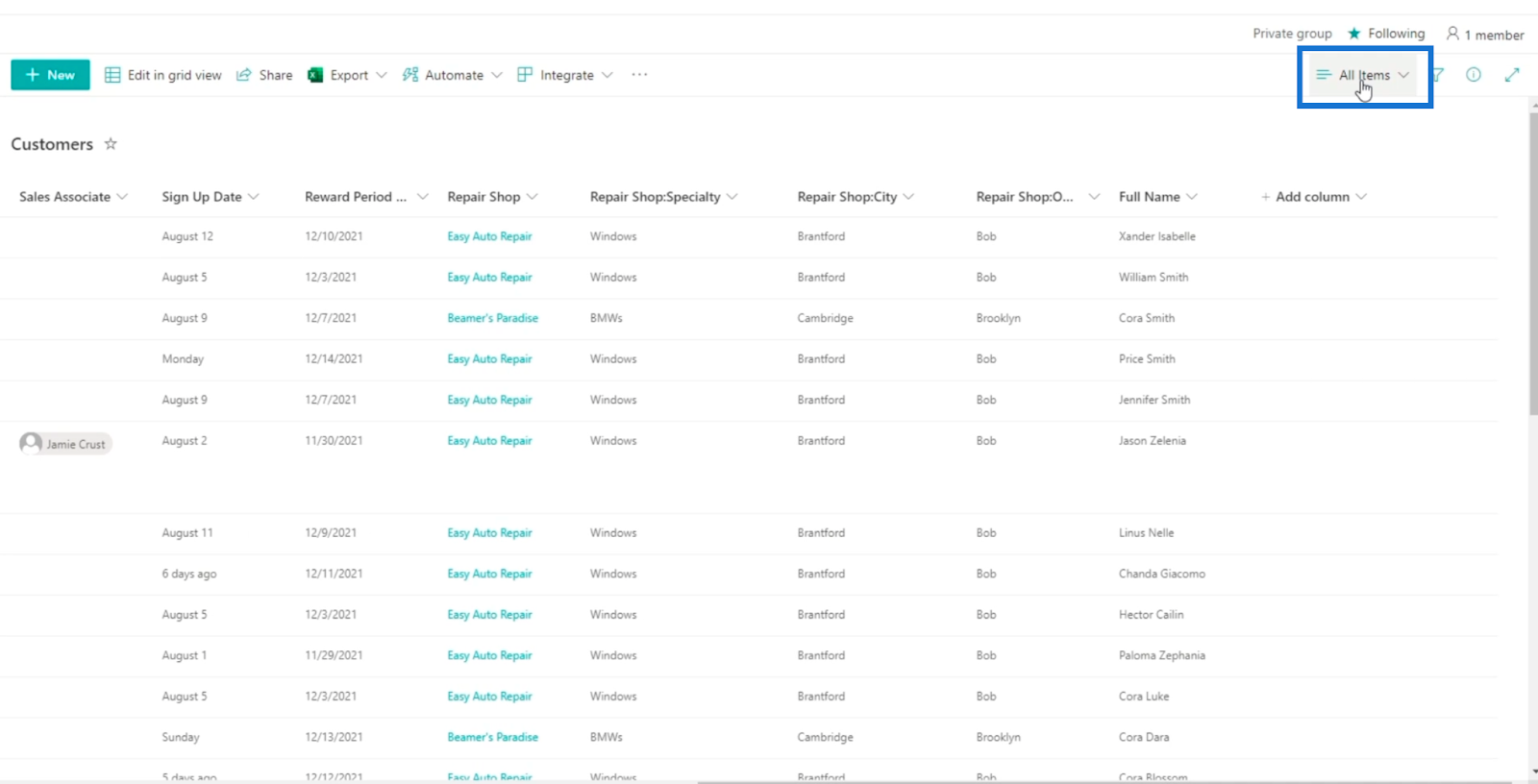Click the Automate flow icon
Viewport: 1538px width, 784px height.
click(x=410, y=75)
